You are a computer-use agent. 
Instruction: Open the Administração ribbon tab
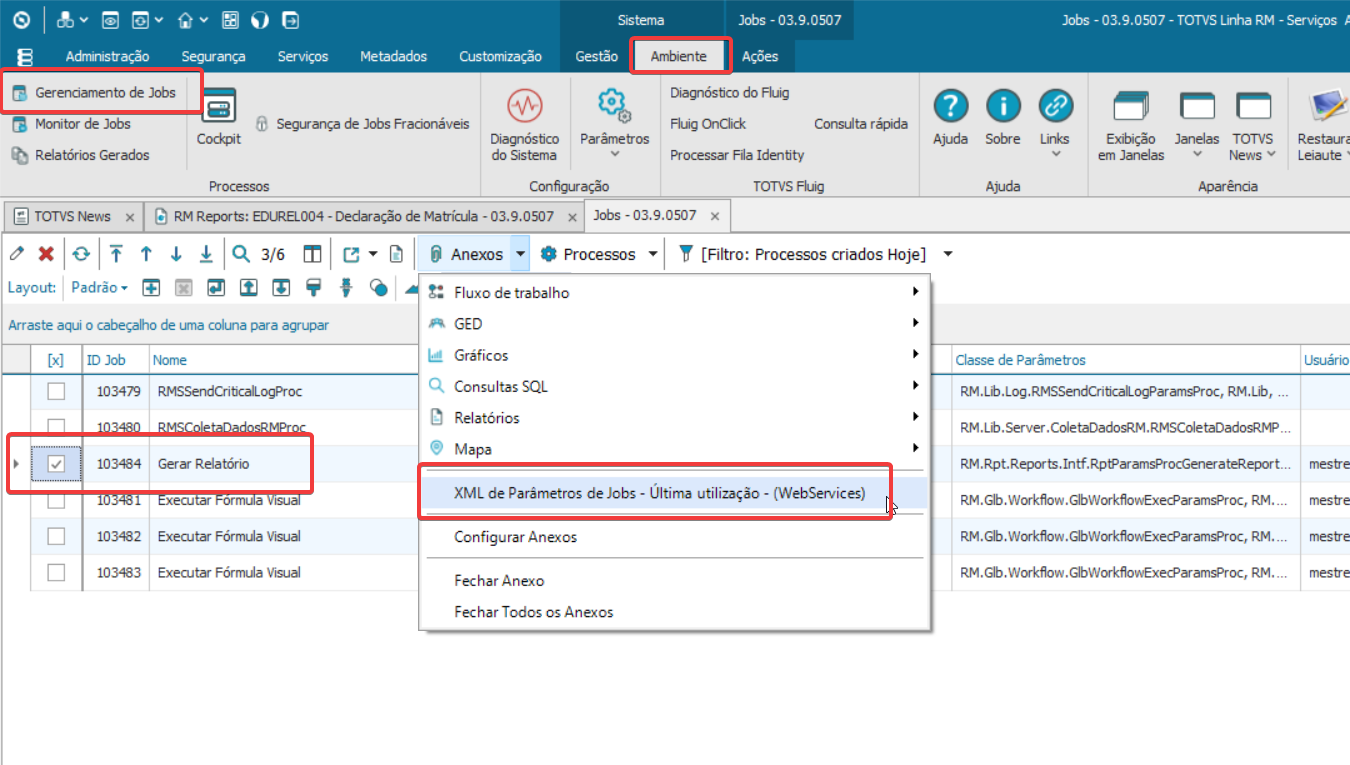107,56
